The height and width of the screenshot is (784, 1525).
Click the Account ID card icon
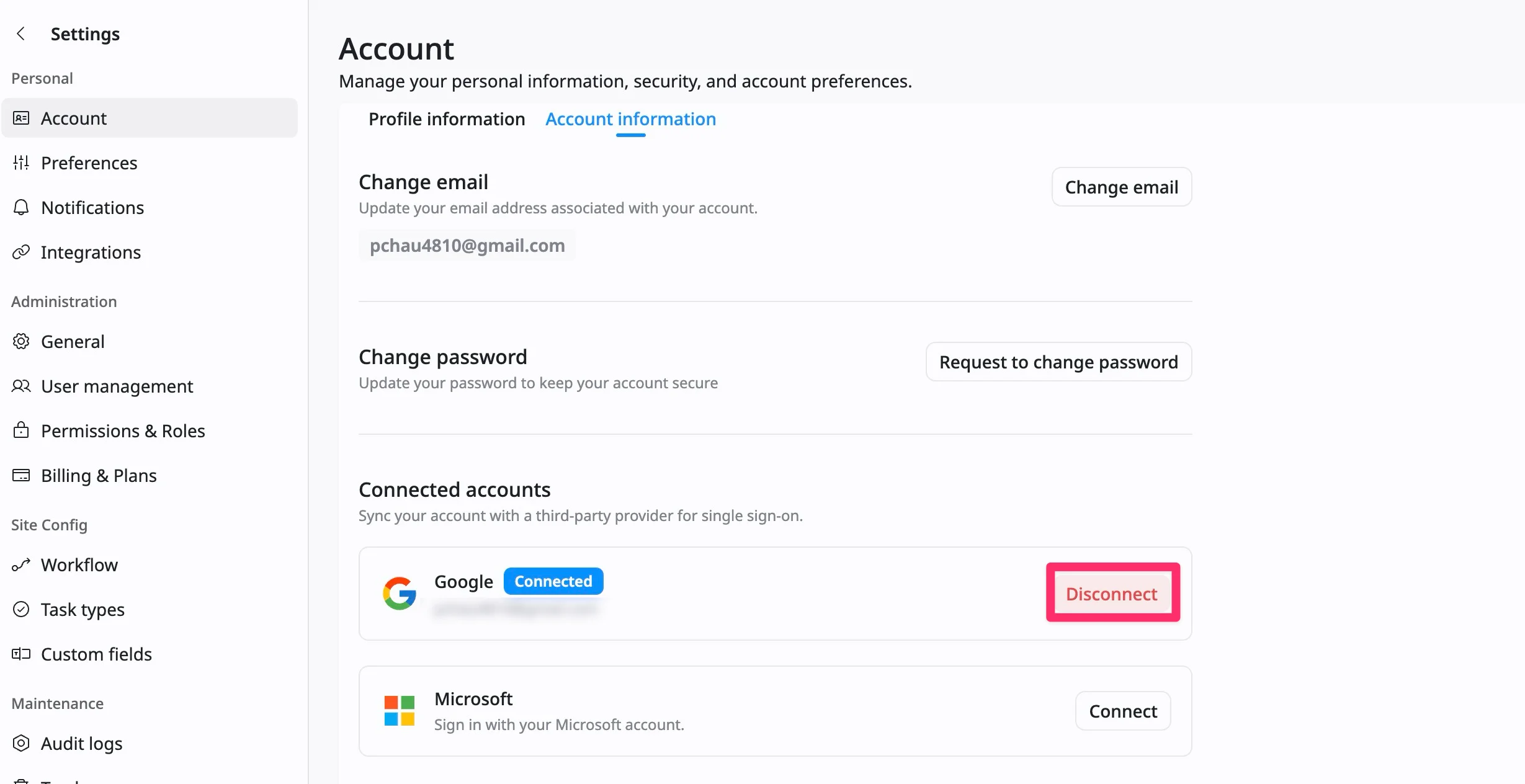tap(21, 118)
